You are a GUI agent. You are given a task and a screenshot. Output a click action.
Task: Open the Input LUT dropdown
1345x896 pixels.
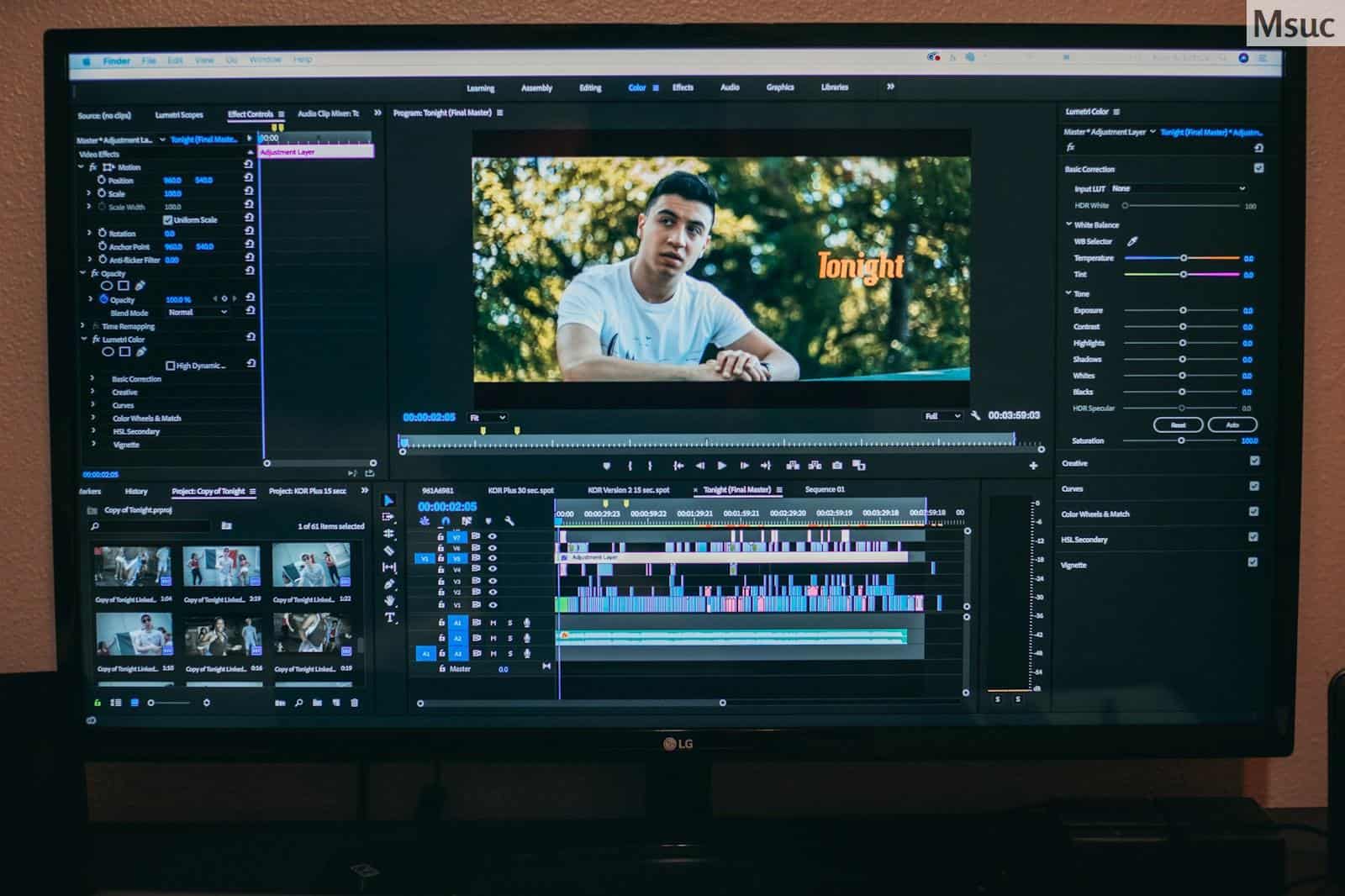pos(1178,188)
